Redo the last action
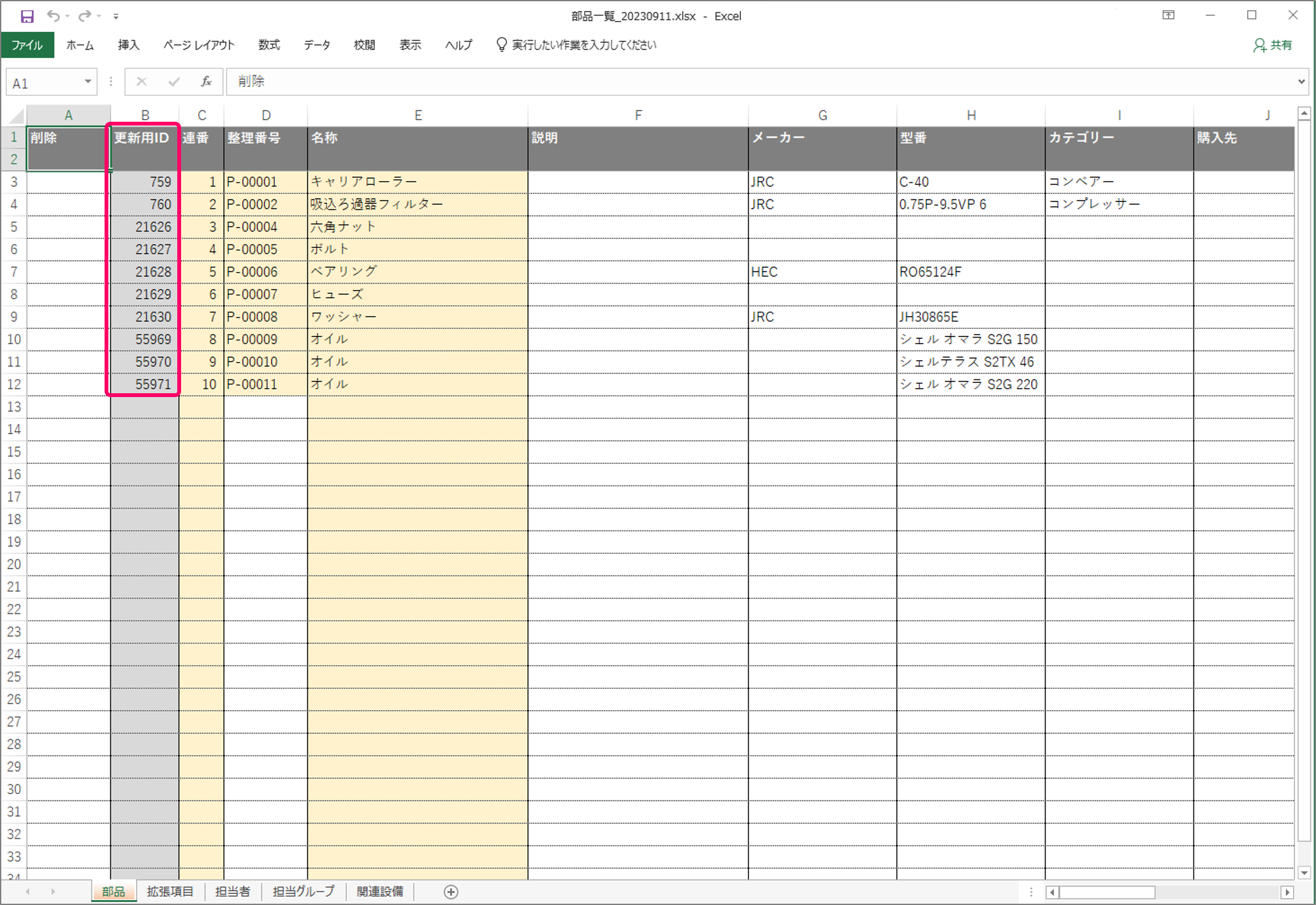 point(84,15)
